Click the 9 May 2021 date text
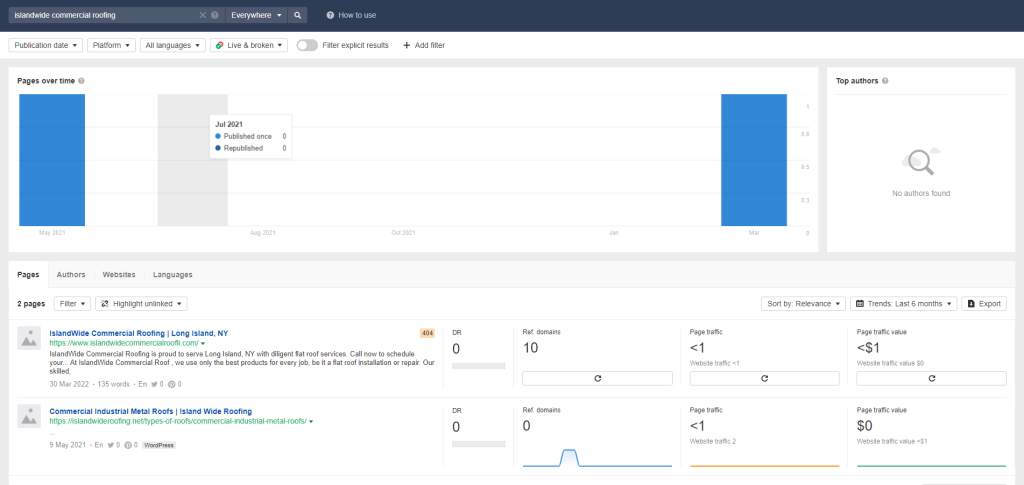The width and height of the screenshot is (1024, 485). tap(69, 445)
